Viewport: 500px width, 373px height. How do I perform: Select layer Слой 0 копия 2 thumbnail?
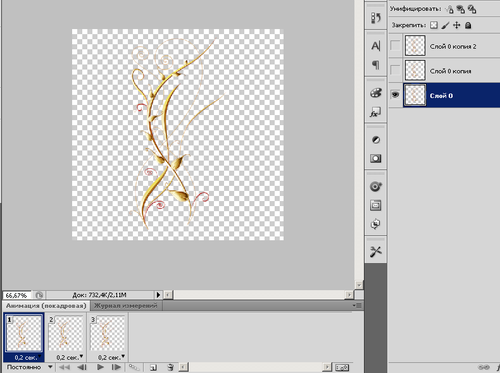(415, 46)
